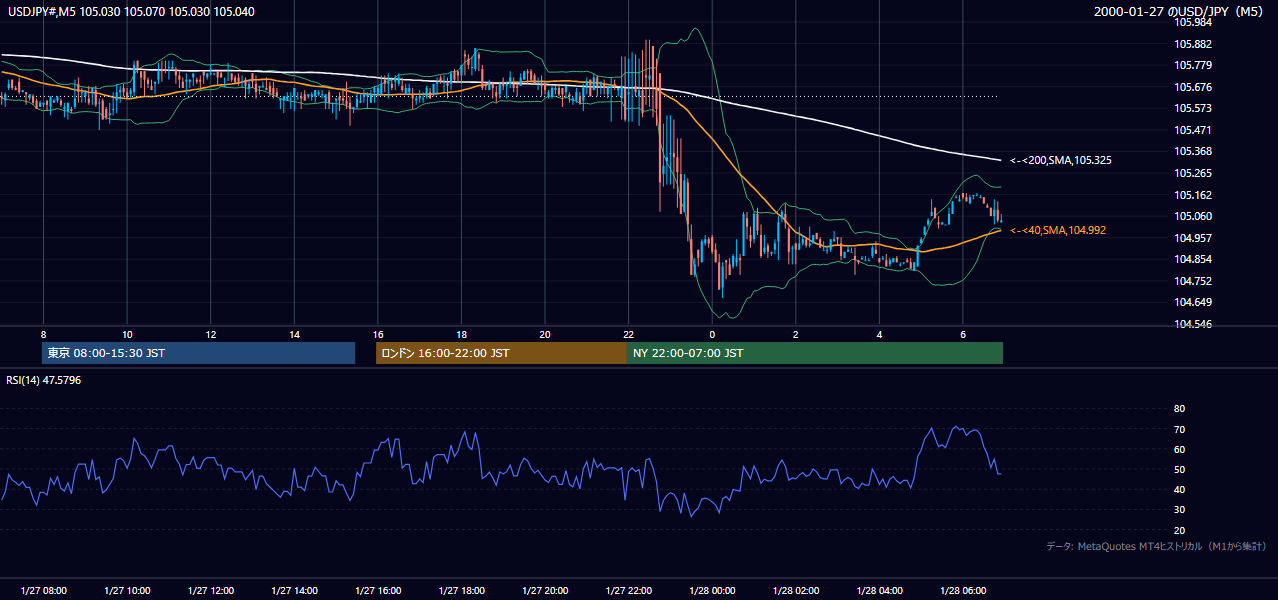Click the 東京 08:00-15:30 JST session bar
The height and width of the screenshot is (600, 1278).
tap(198, 353)
